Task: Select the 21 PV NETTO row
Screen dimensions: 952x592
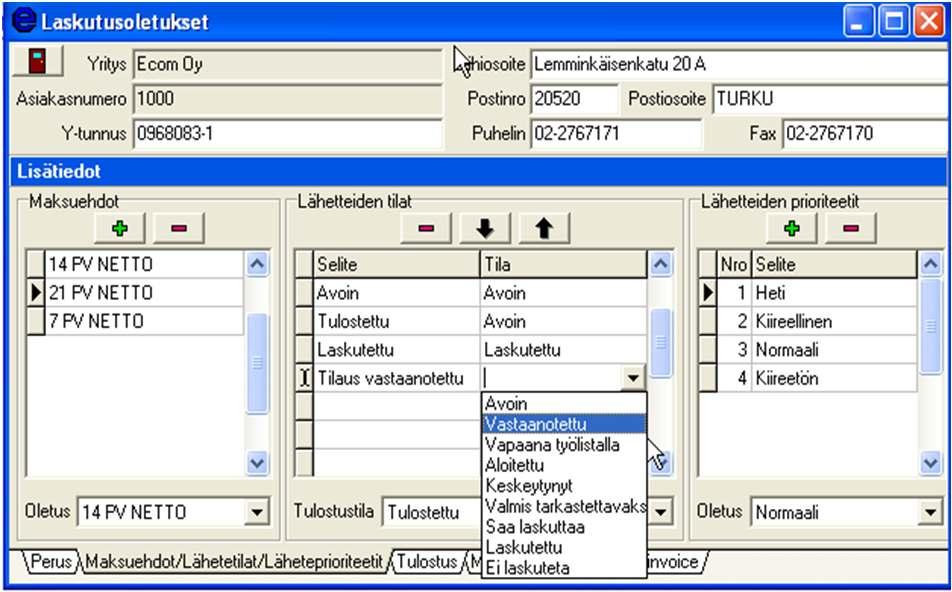Action: [144, 293]
